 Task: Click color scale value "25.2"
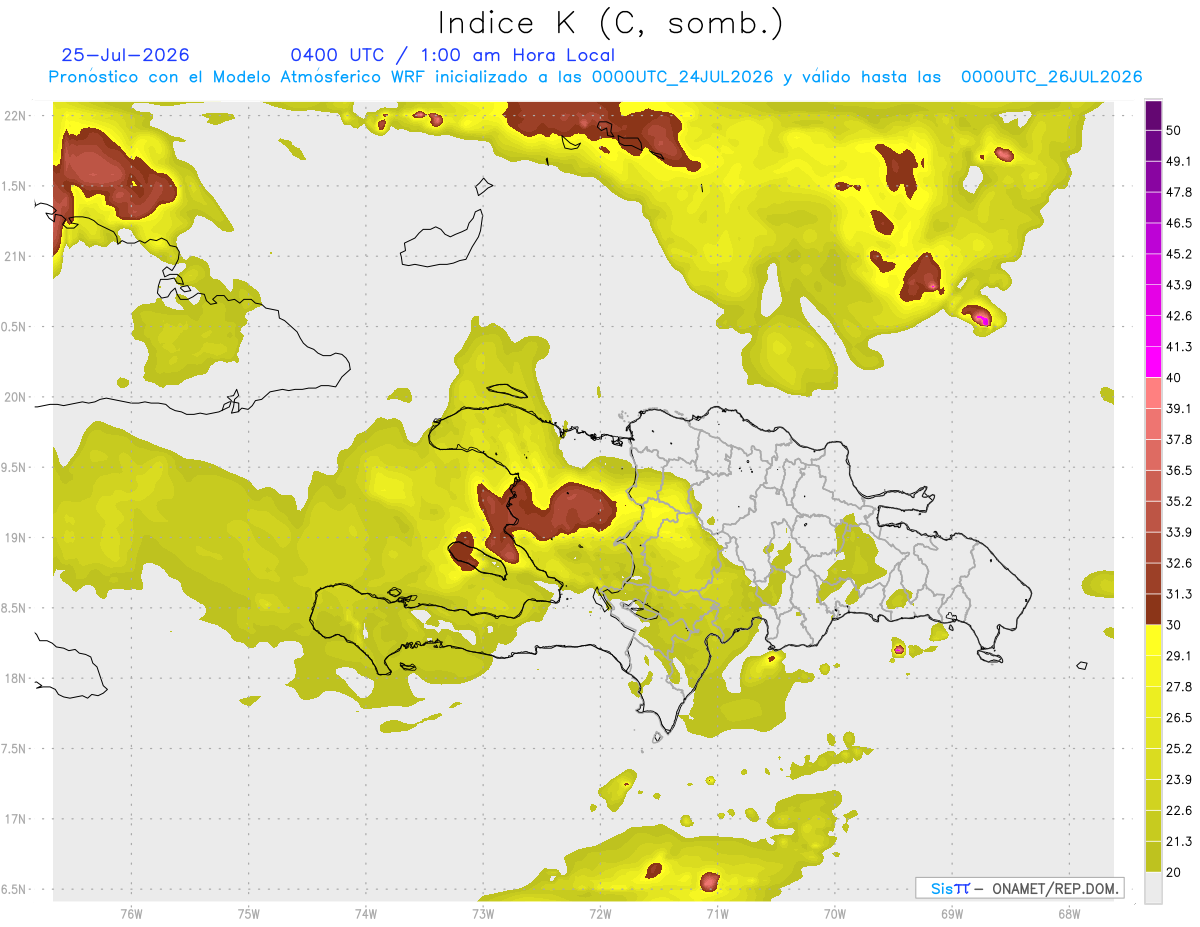point(1179,748)
